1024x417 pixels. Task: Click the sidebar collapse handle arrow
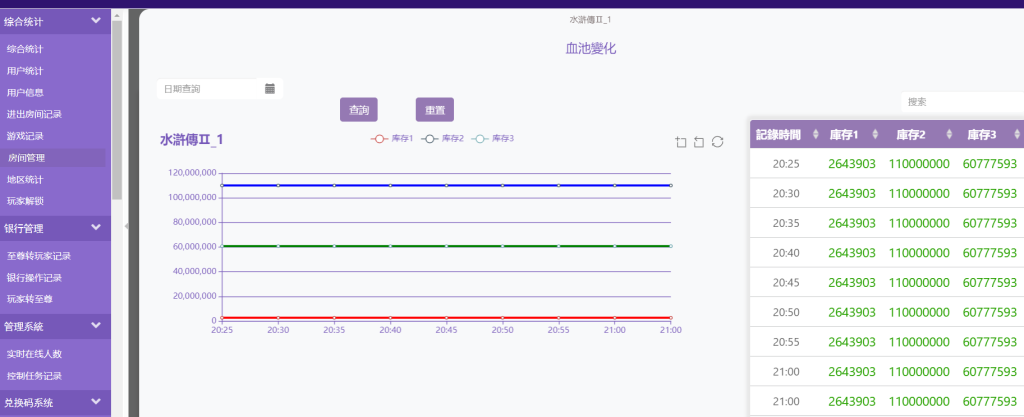coord(126,226)
